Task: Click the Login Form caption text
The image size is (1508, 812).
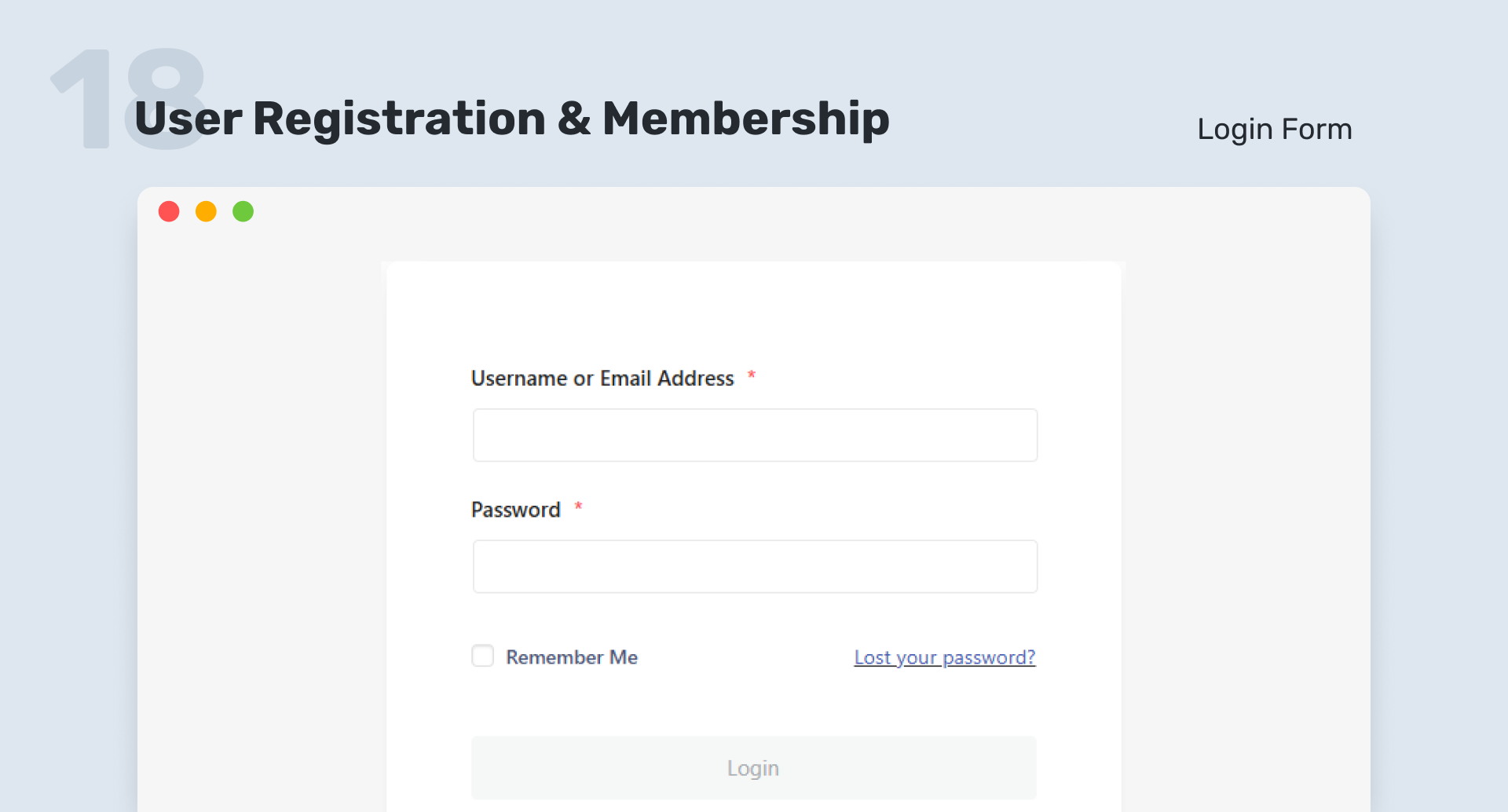Action: (1275, 130)
